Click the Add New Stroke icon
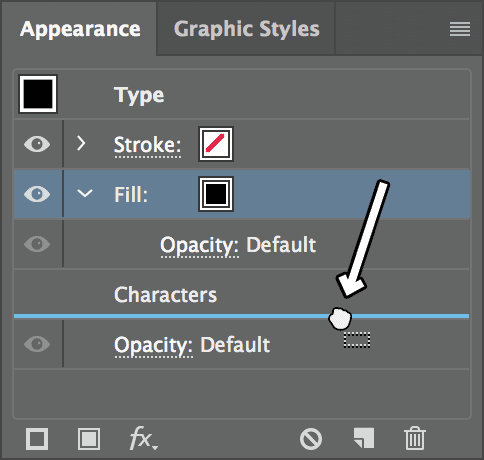 pos(37,439)
